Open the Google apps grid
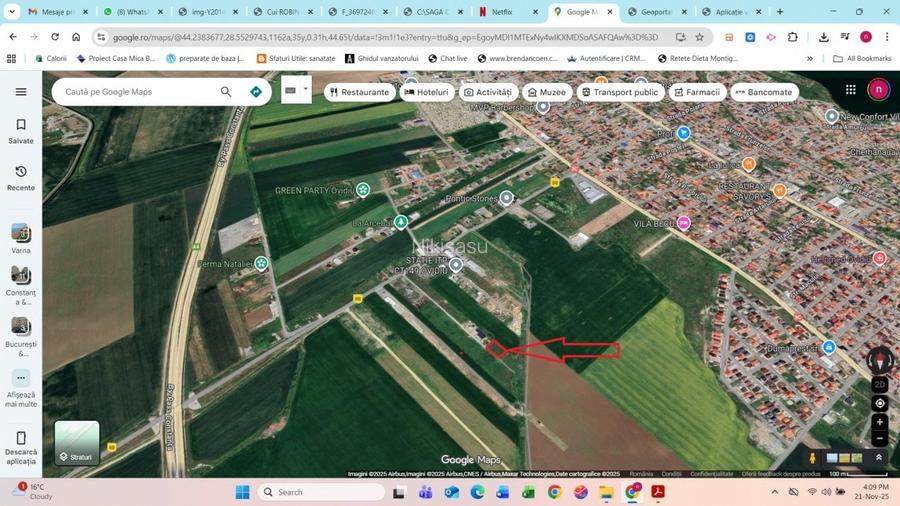This screenshot has width=900, height=506. (x=850, y=90)
